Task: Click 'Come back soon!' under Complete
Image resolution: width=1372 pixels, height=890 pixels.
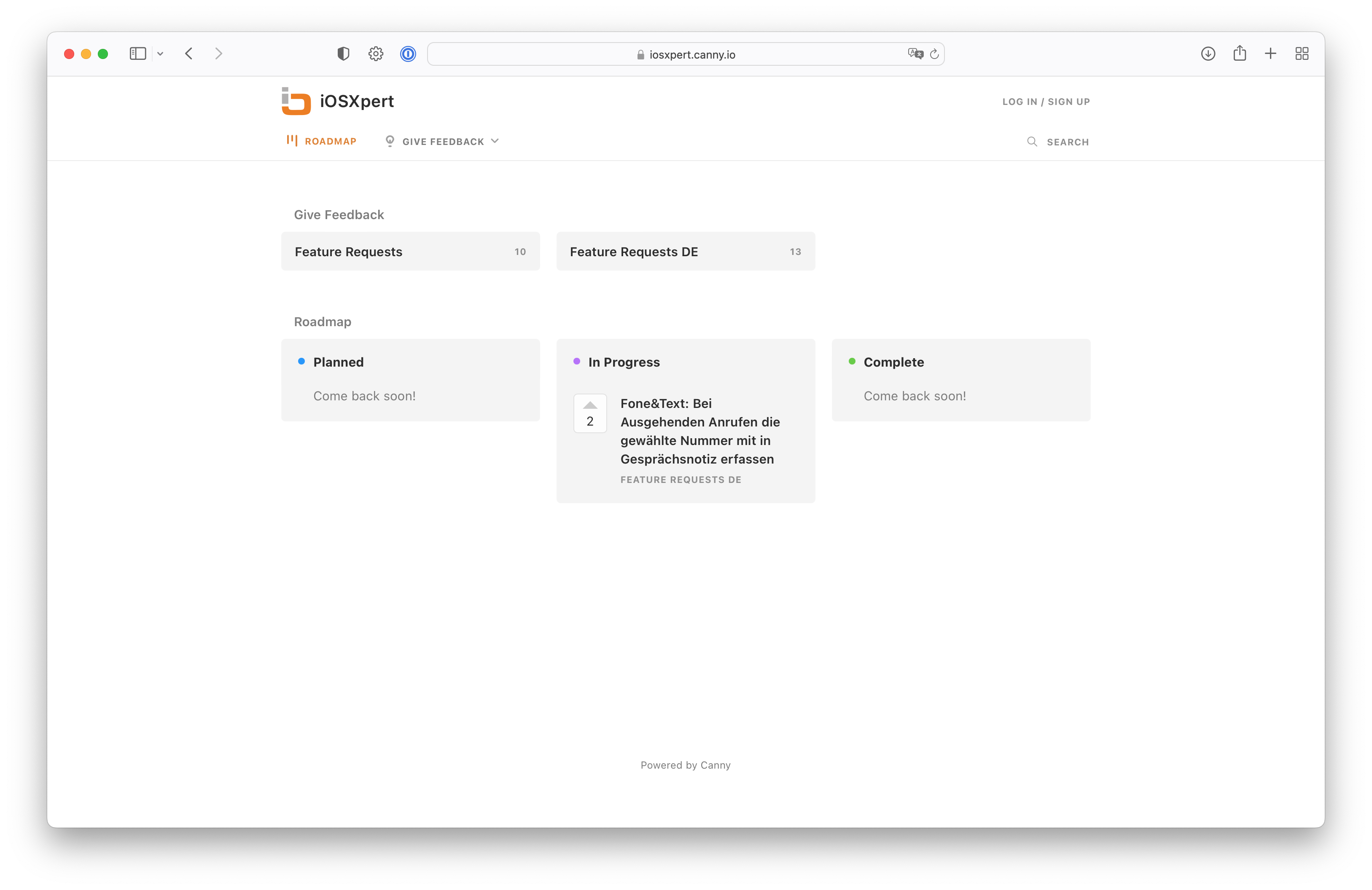Action: 915,396
